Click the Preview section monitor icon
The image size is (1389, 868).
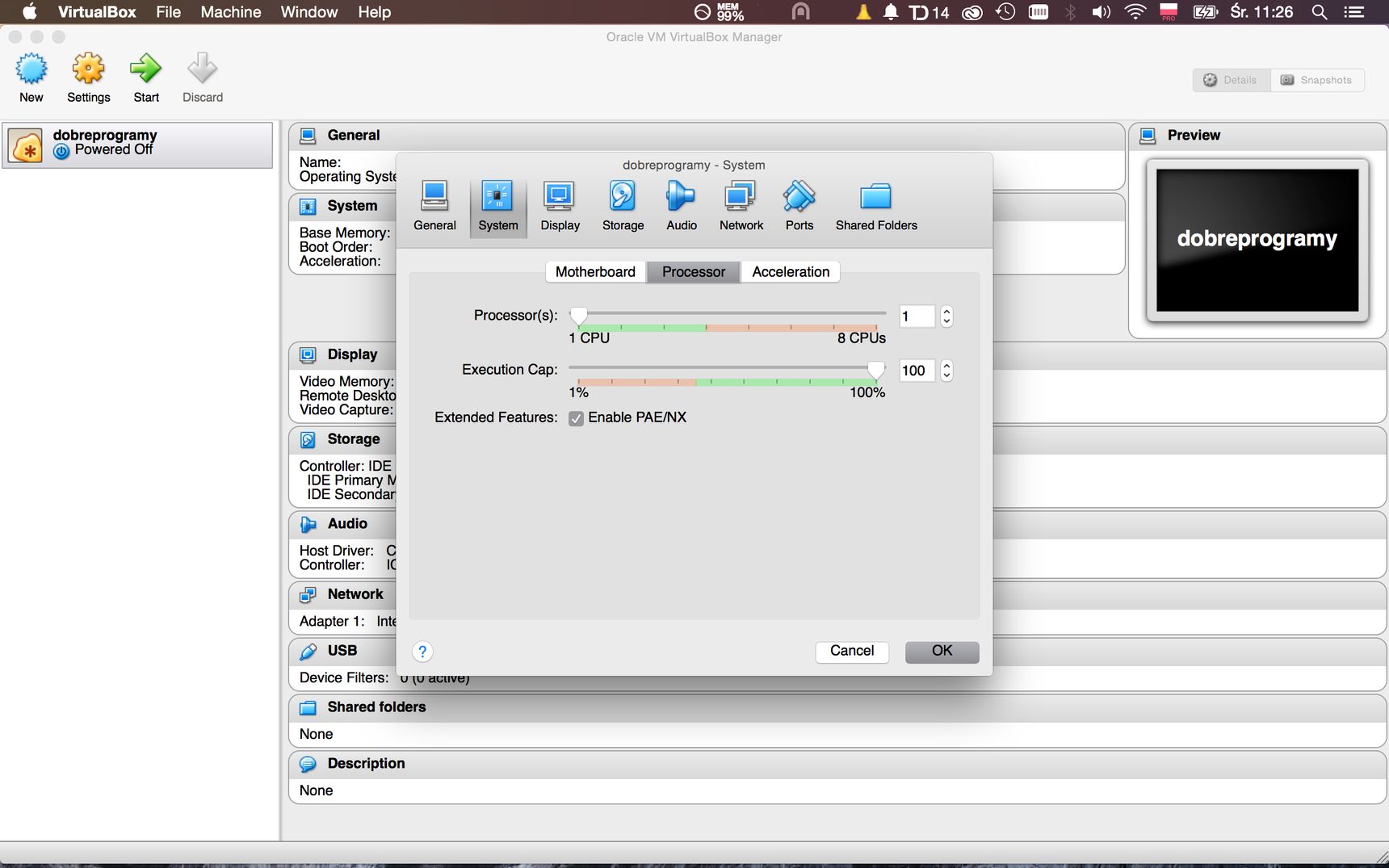(x=1148, y=136)
